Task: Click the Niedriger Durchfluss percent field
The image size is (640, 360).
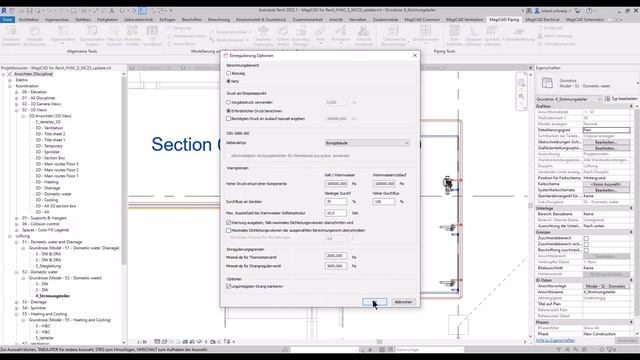Action: (x=336, y=202)
